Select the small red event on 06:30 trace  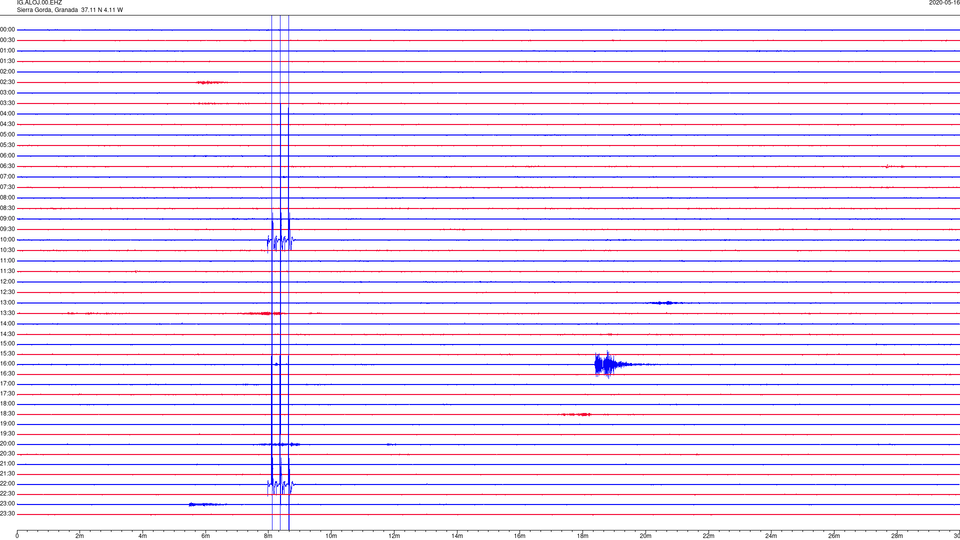[x=894, y=166]
